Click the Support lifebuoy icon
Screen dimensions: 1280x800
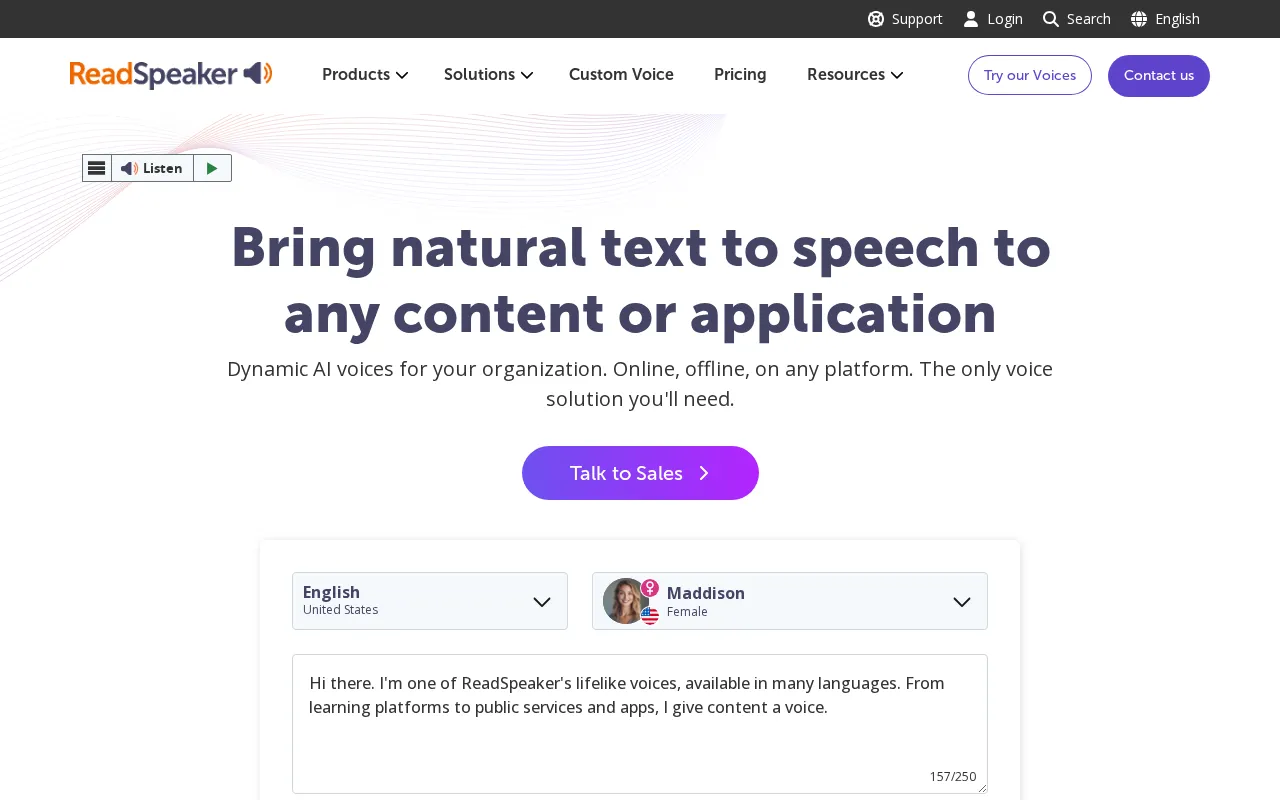(876, 19)
